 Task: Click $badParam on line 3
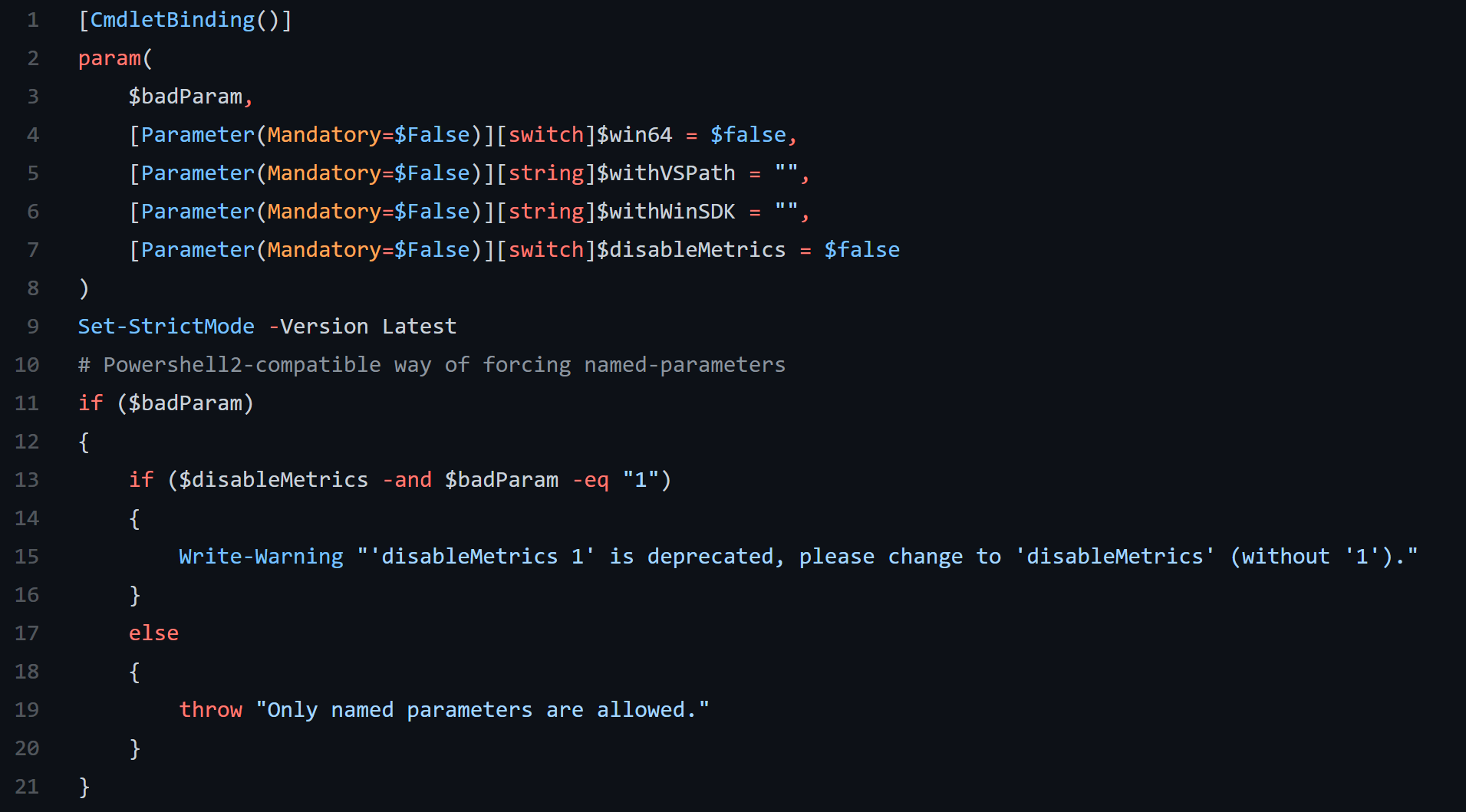pyautogui.click(x=185, y=97)
